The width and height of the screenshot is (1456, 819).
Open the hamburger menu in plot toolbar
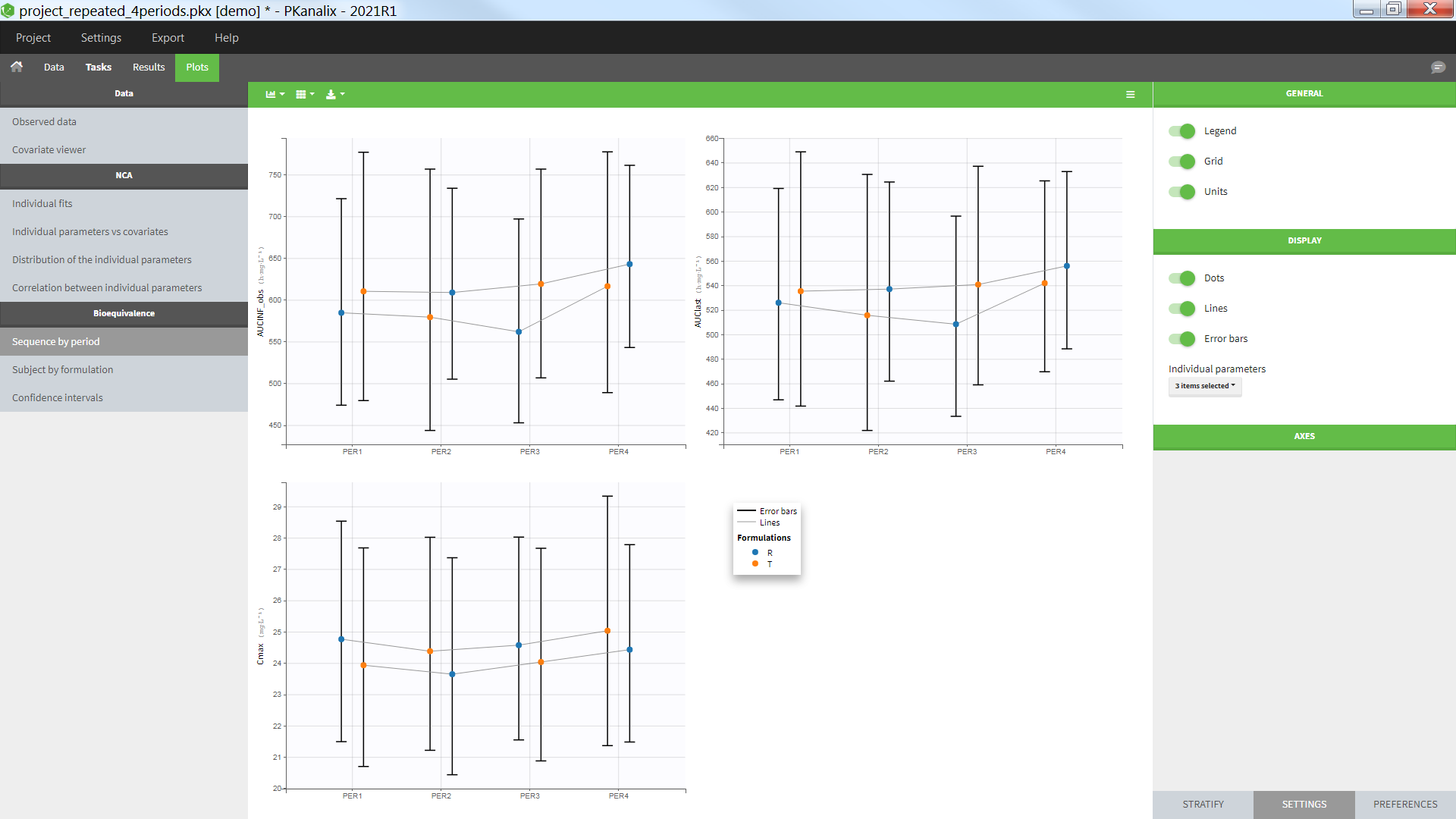tap(1130, 94)
